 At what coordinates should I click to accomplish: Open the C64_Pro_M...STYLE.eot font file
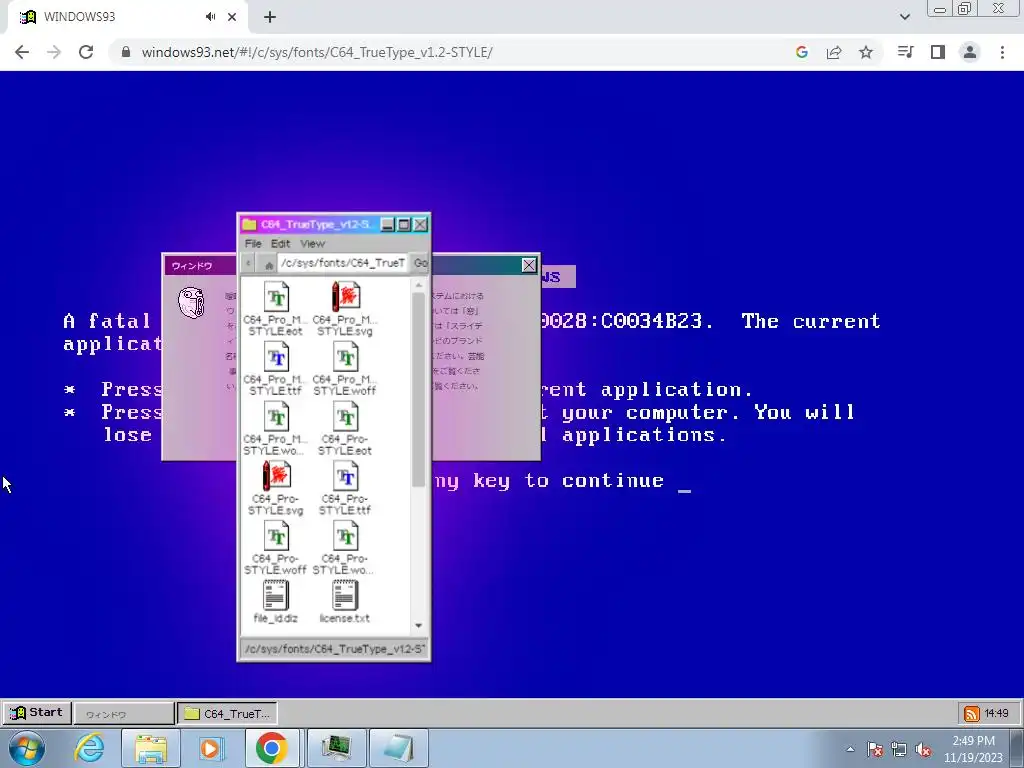click(x=276, y=308)
